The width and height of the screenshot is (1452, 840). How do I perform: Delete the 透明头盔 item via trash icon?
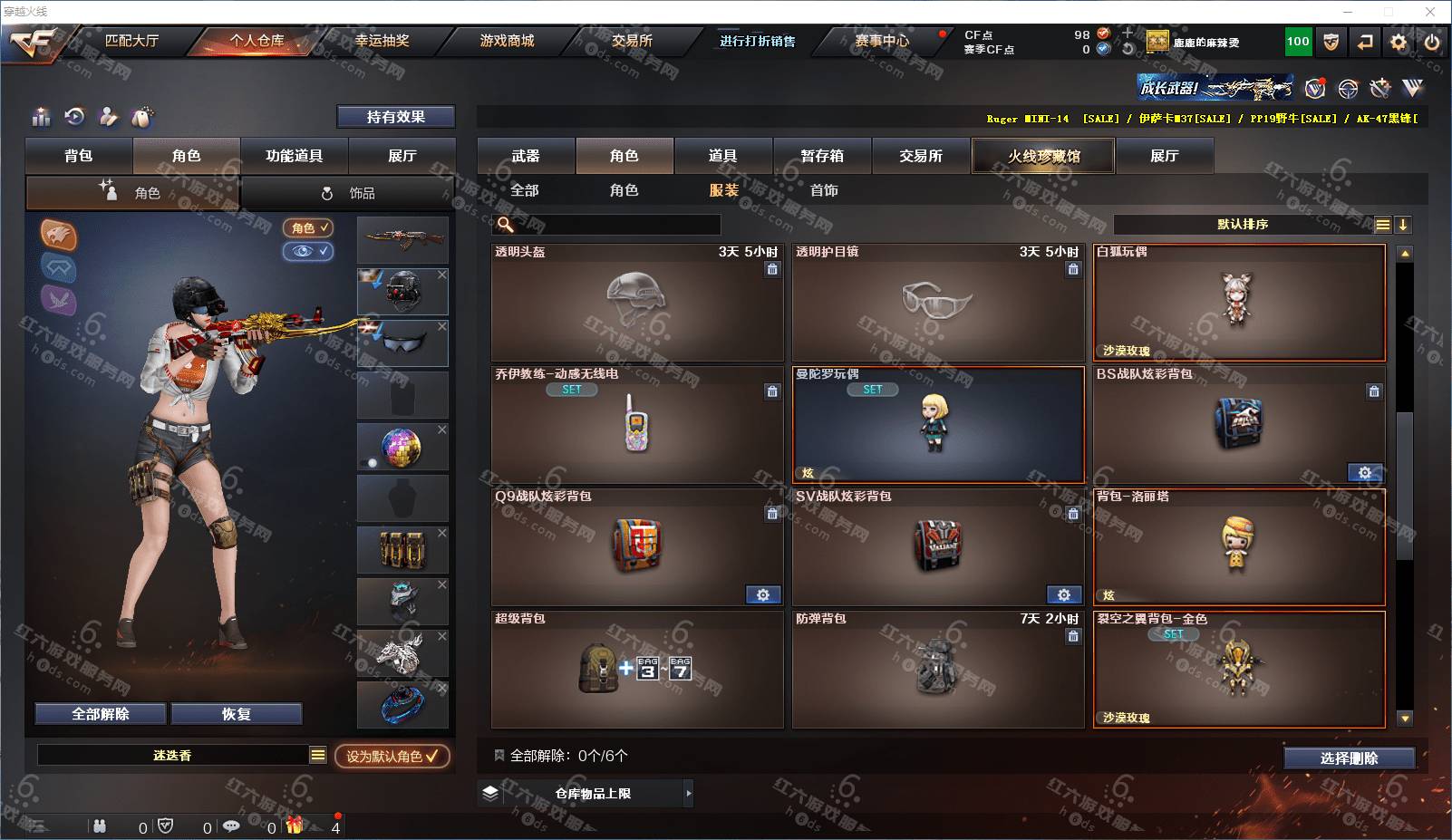click(x=772, y=269)
